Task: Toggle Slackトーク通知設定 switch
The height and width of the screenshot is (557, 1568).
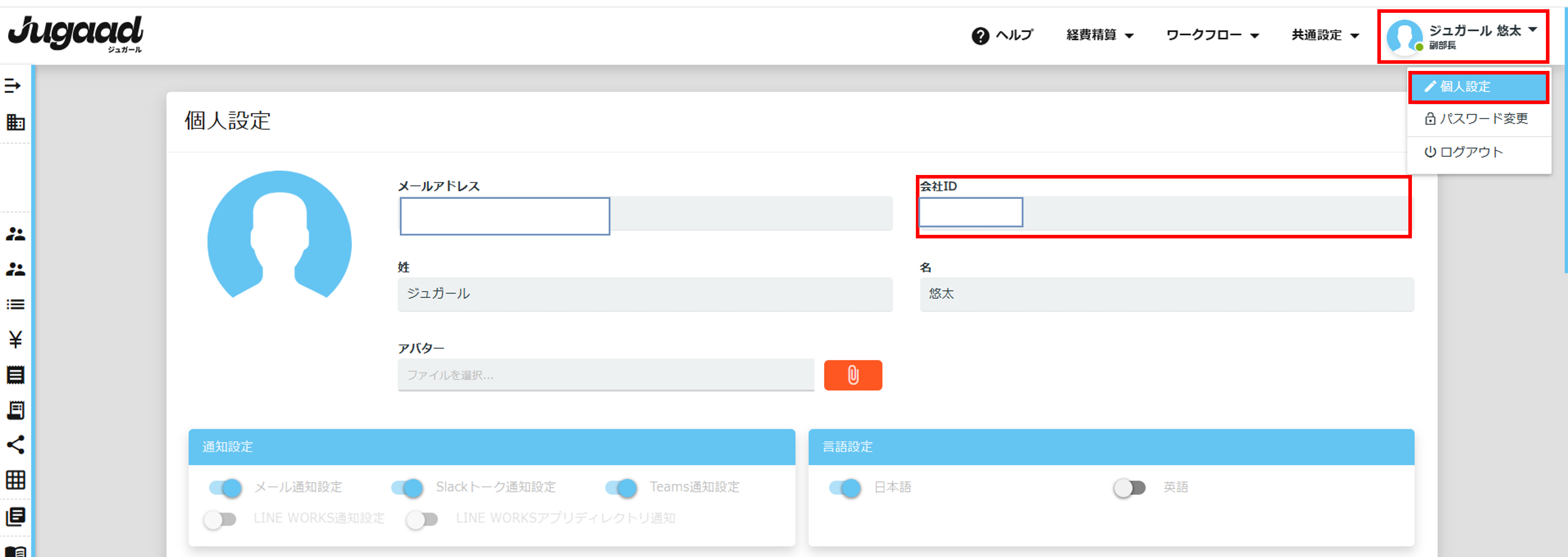Action: pos(407,488)
